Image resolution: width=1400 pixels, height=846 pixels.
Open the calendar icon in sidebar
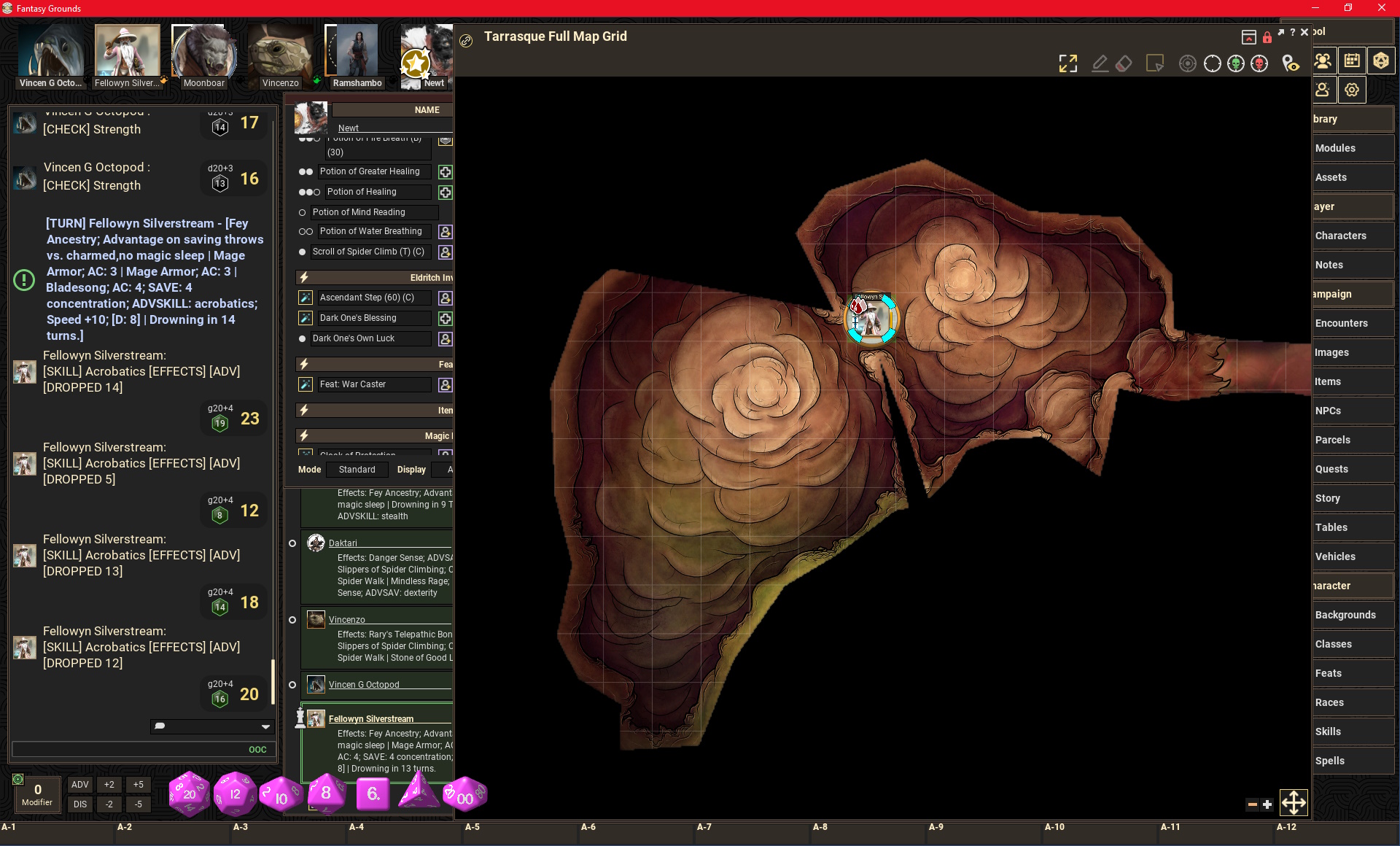click(1352, 61)
